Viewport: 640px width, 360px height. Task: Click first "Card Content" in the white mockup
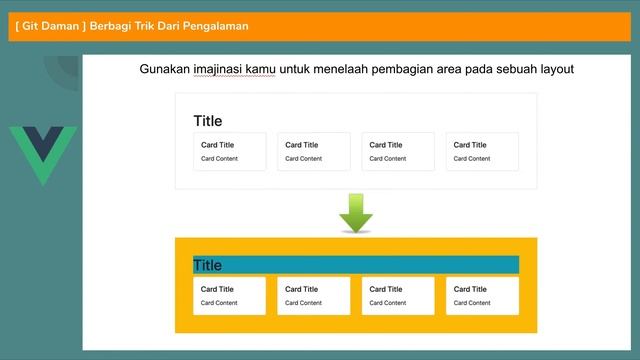tap(219, 159)
